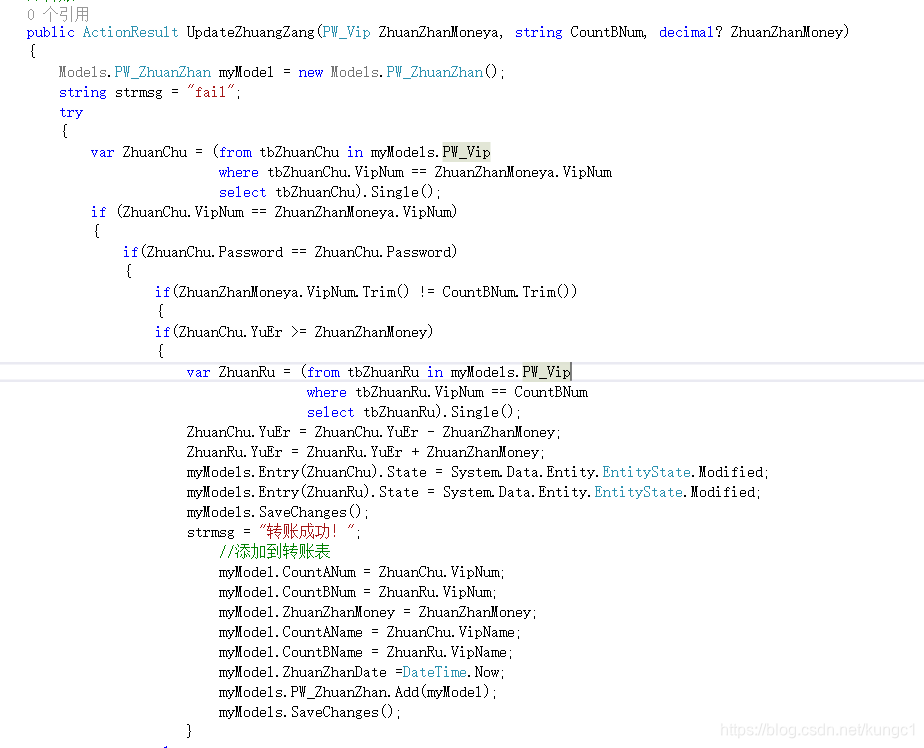Screen dimensions: 924x748
Task: Click the "fail" string literal
Action: pyautogui.click(x=211, y=92)
